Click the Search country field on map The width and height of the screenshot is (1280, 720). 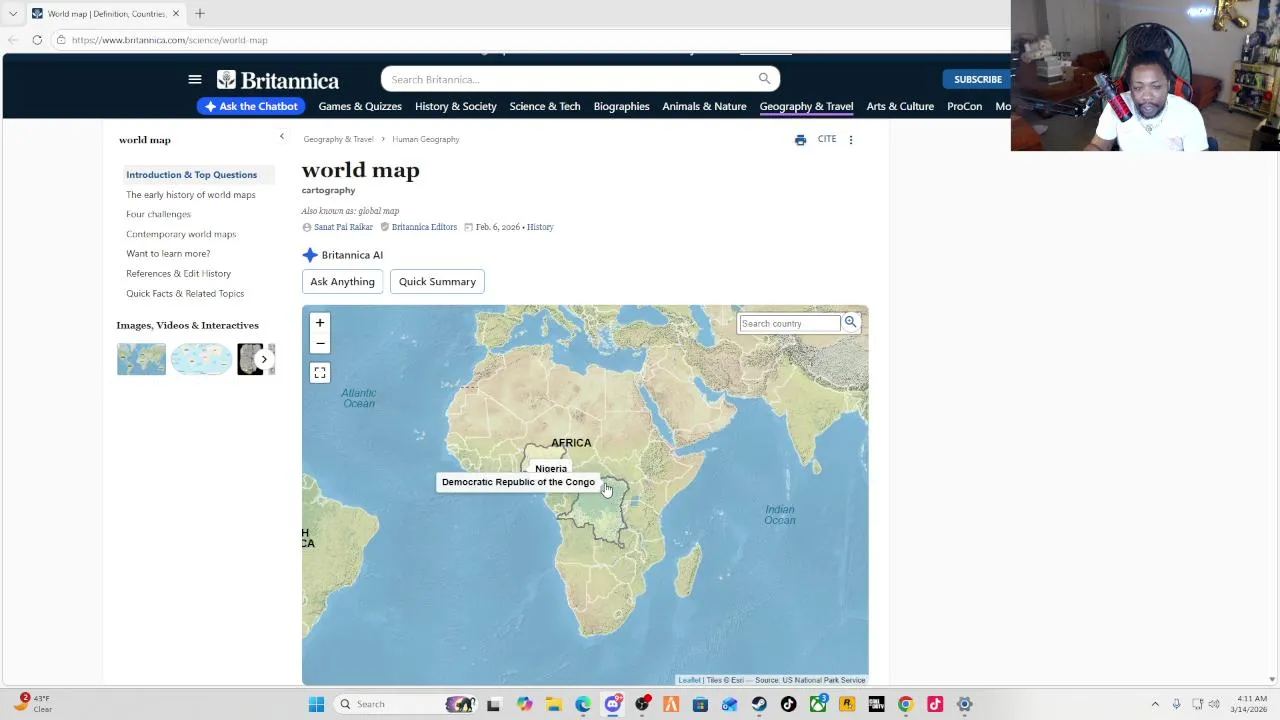coord(790,323)
